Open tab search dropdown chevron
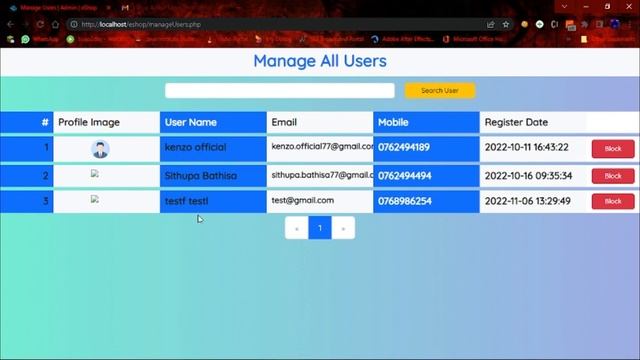 tap(564, 7)
